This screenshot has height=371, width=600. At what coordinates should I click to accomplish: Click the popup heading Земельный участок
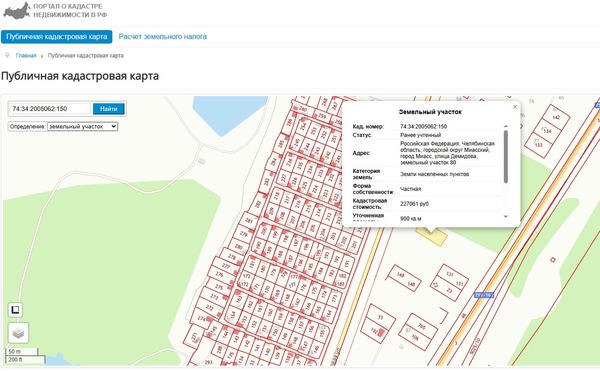click(x=430, y=112)
